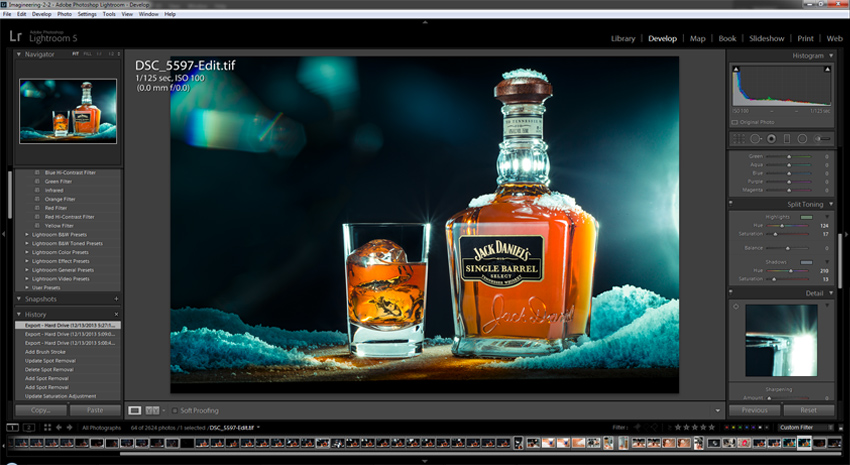Open the Map module
Screen dimensions: 850x465
point(697,38)
